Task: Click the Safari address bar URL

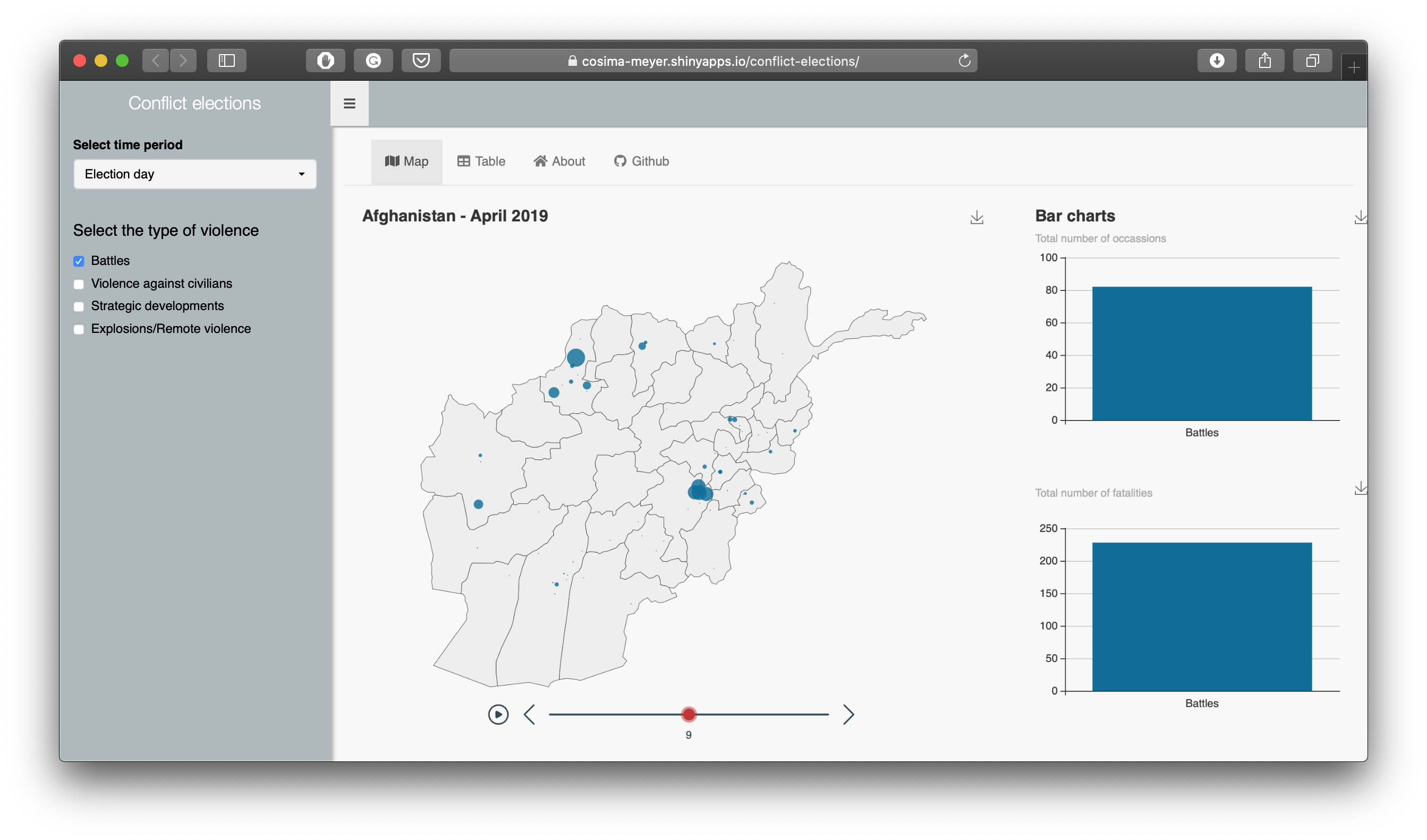Action: click(719, 61)
